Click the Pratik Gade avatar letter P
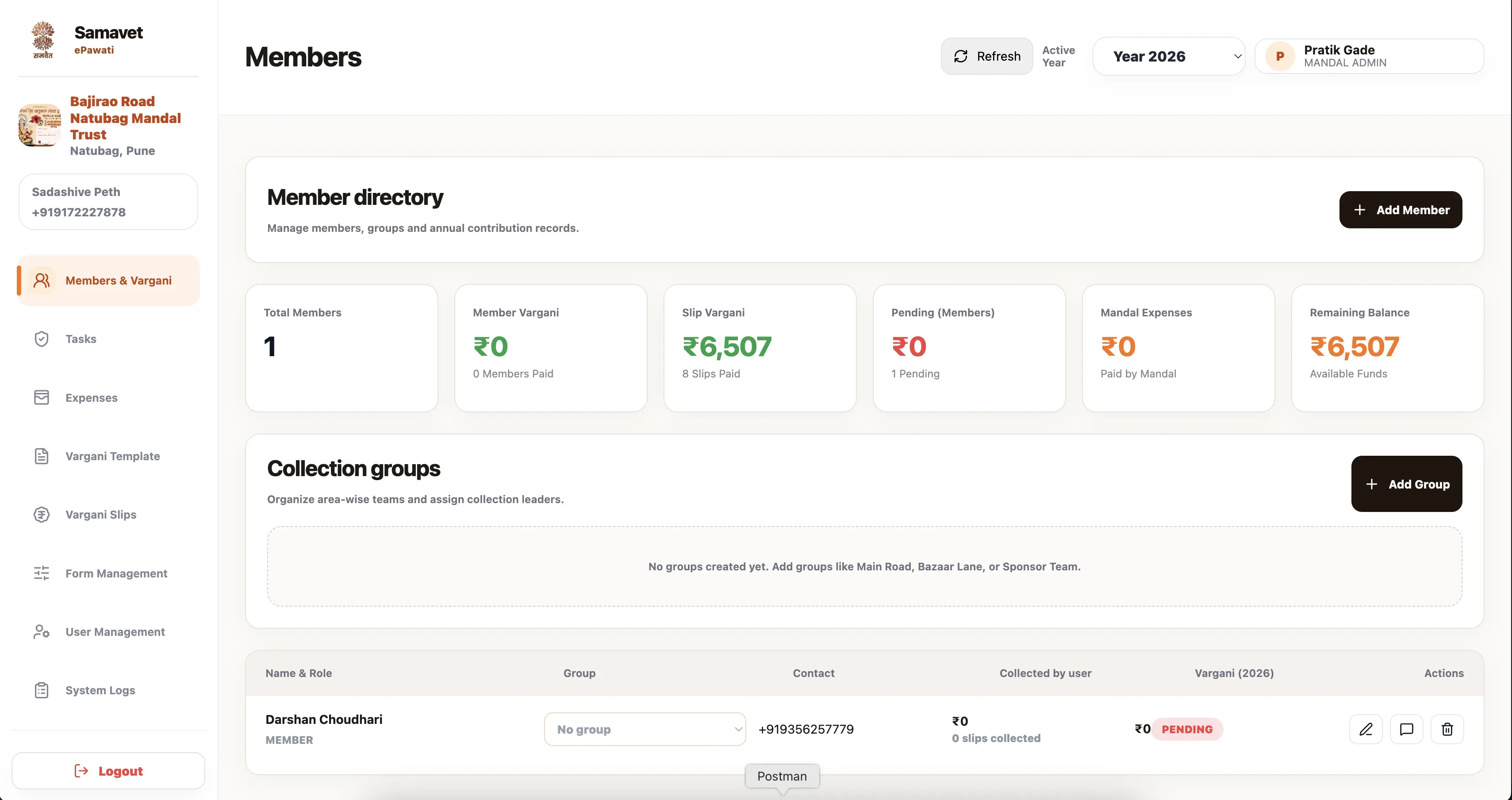 [x=1280, y=56]
